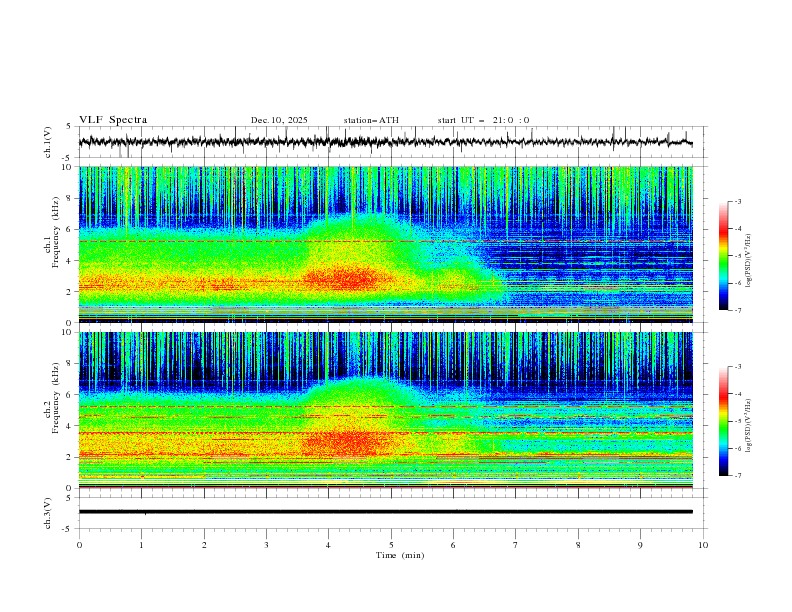Click time axis tick label '5'
The image size is (792, 612).
tap(391, 545)
